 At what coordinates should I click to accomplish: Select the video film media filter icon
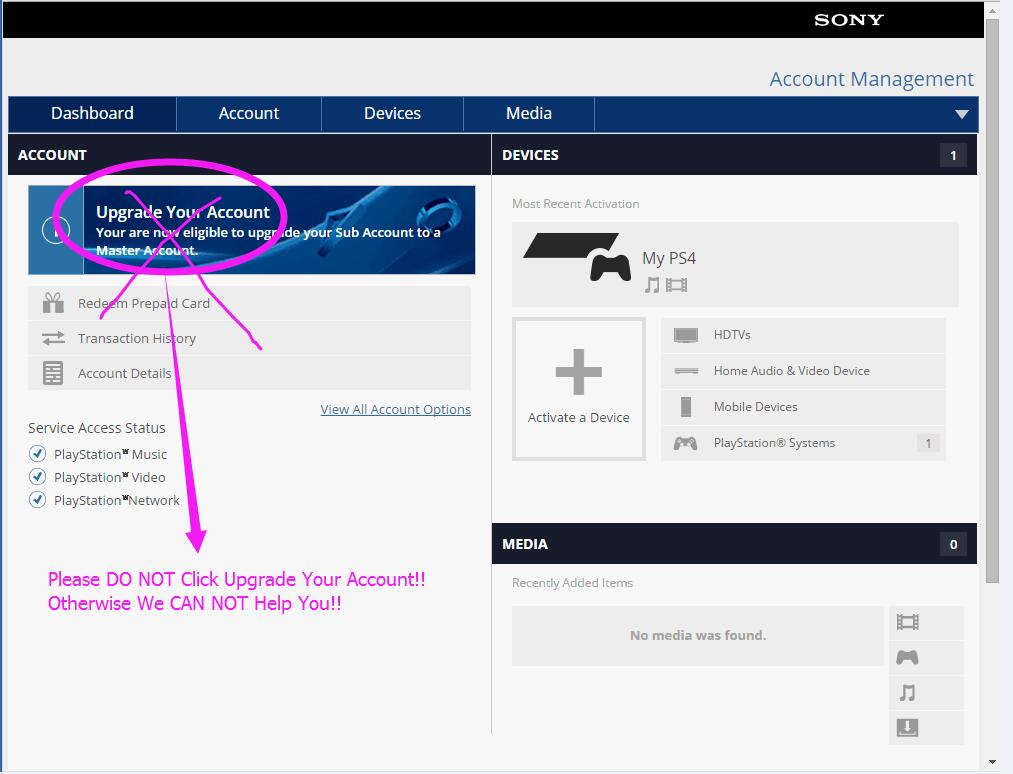(908, 622)
